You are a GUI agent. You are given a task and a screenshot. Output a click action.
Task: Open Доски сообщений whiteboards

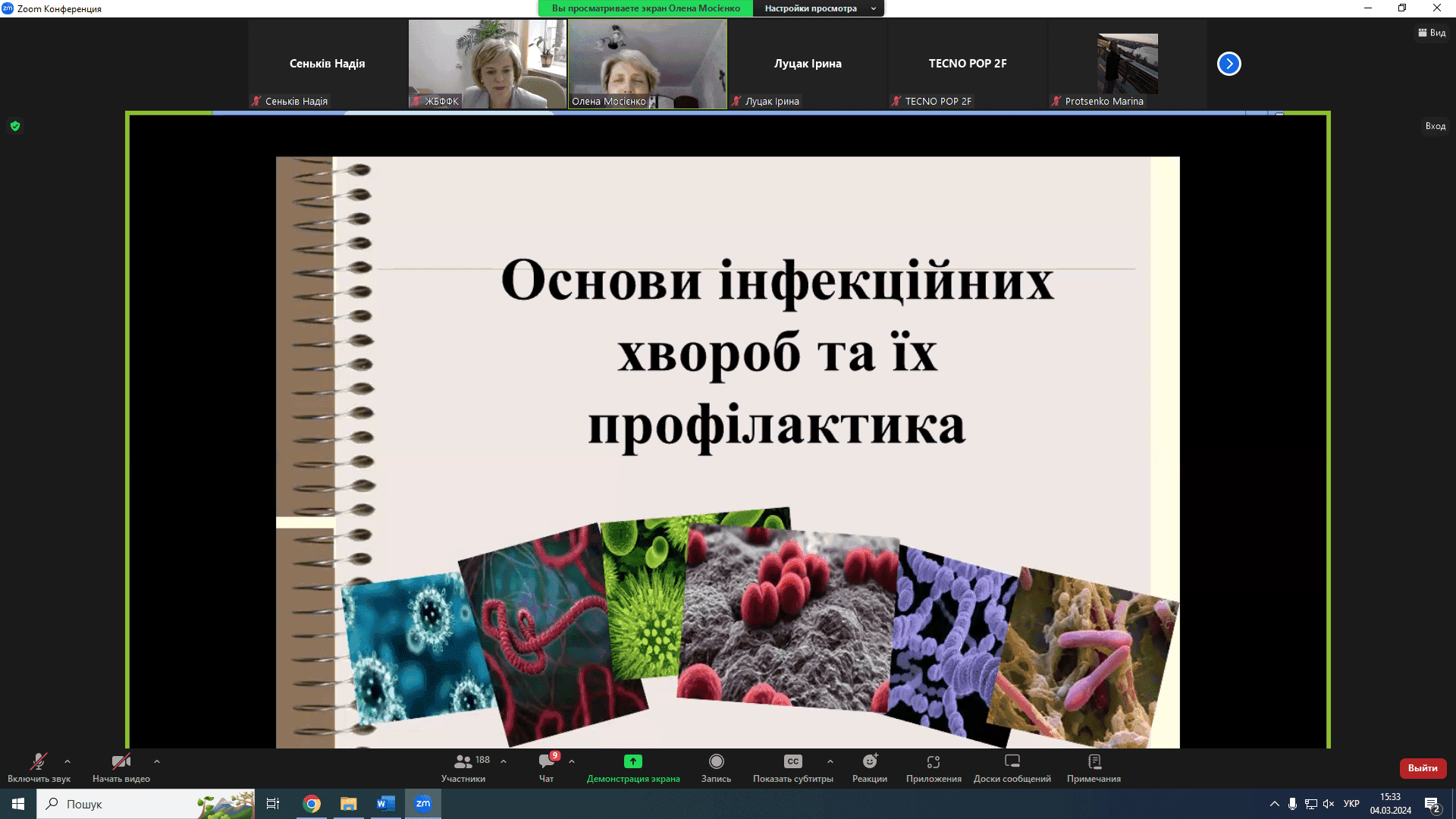[1012, 767]
